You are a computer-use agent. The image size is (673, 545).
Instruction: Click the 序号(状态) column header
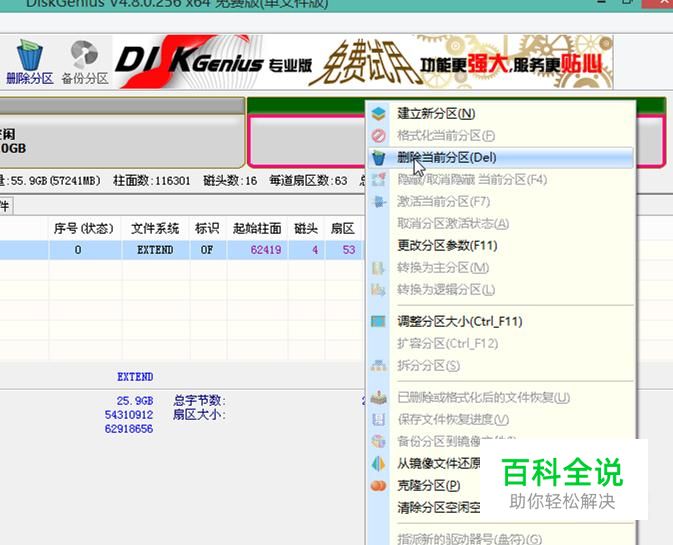click(x=84, y=228)
